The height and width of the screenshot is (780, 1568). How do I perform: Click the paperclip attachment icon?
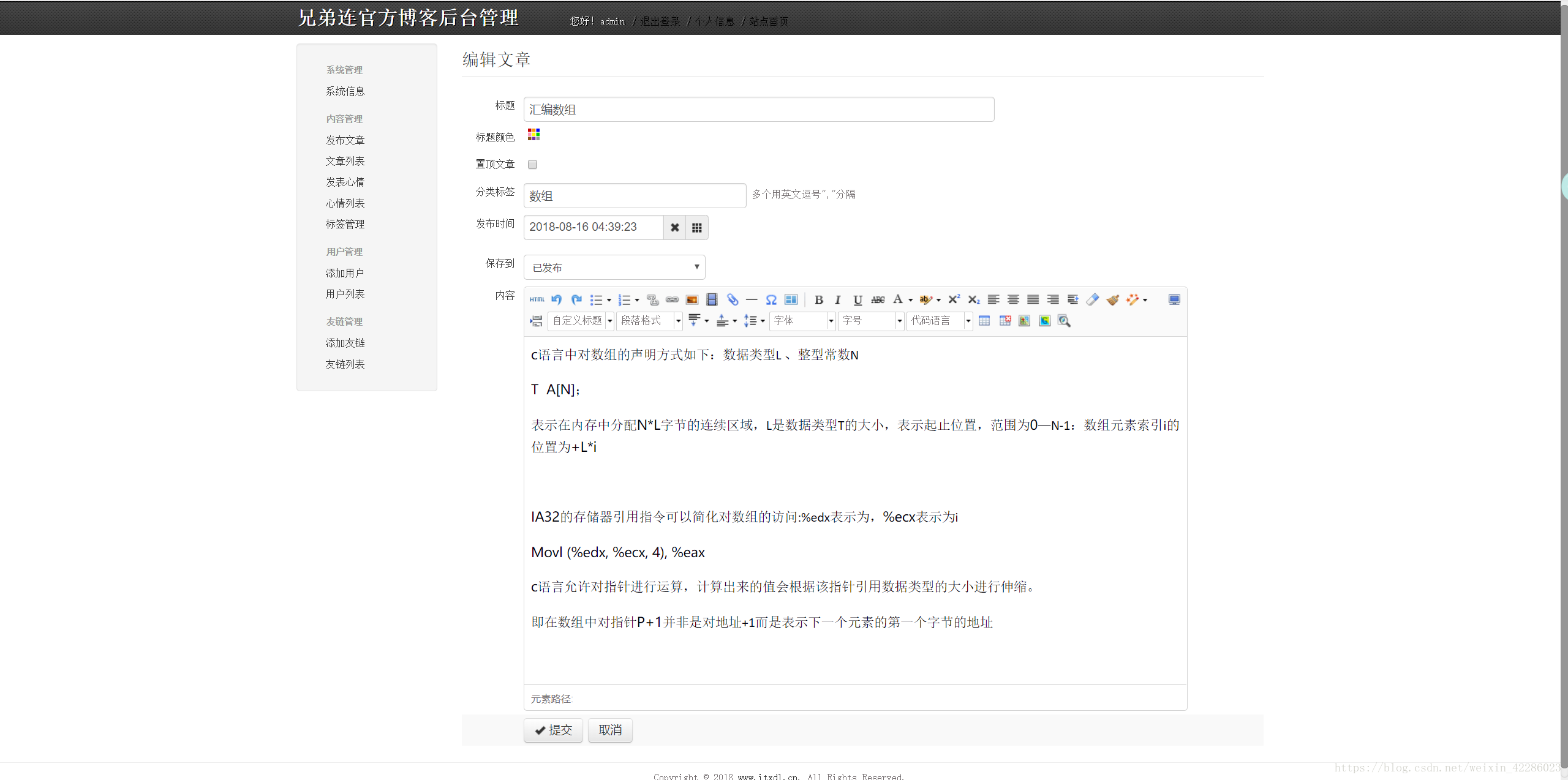[x=732, y=299]
